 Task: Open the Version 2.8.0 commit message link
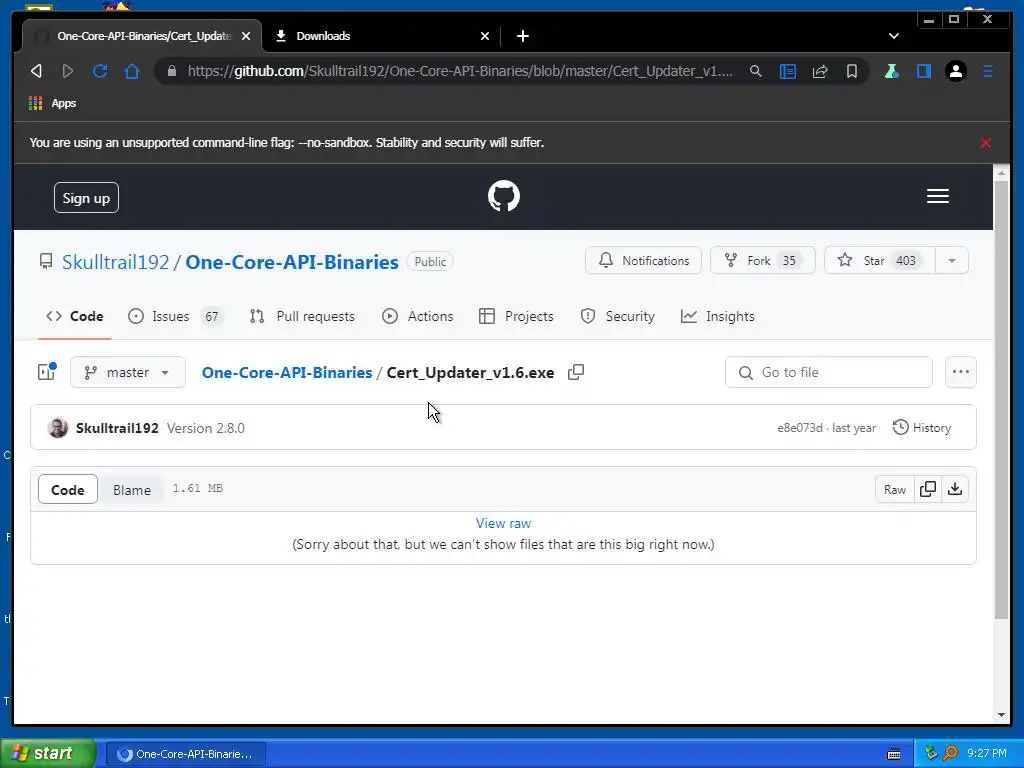(206, 428)
